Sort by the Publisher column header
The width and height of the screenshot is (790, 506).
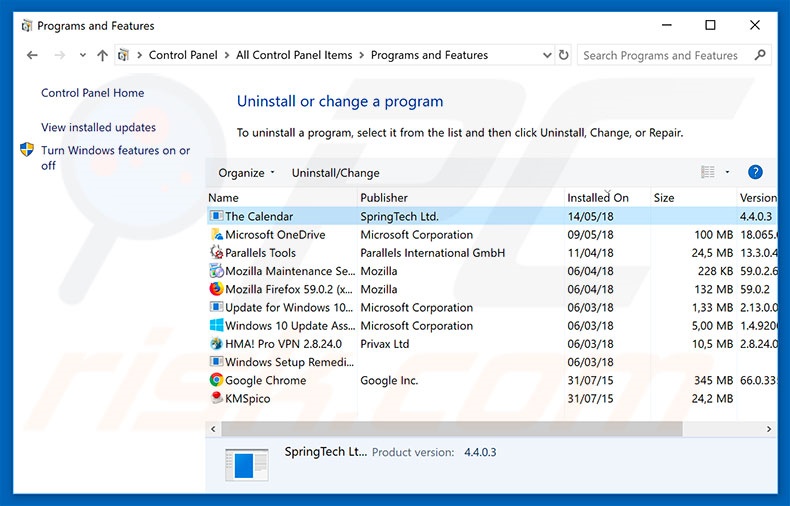(460, 198)
